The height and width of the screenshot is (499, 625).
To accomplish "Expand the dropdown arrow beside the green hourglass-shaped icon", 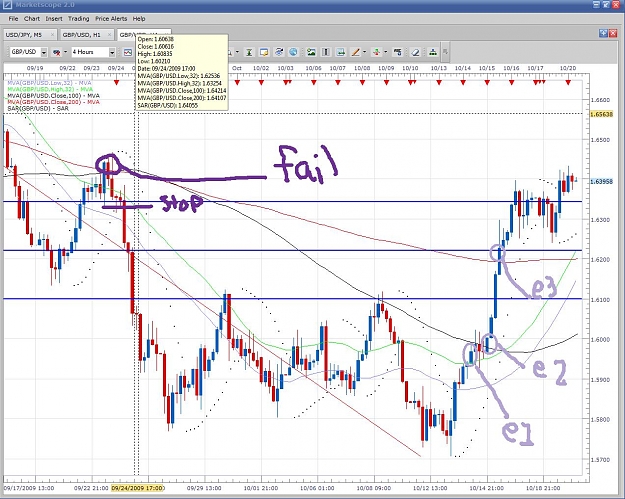I will 238,52.
